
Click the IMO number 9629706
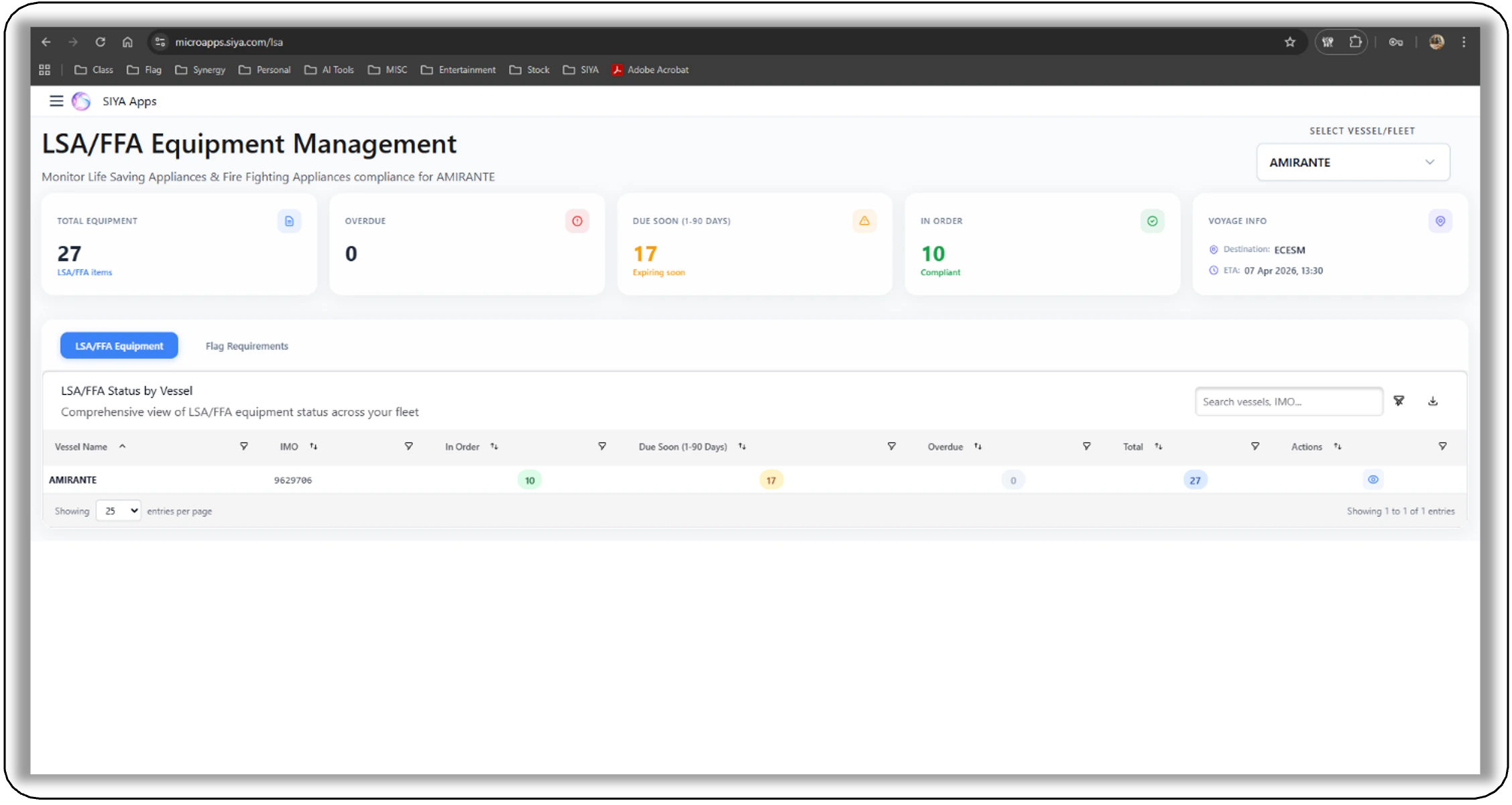(293, 480)
